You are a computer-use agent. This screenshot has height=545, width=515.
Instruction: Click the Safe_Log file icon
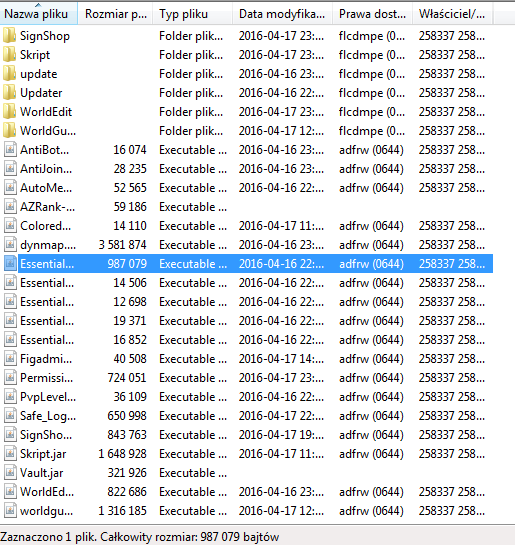point(10,416)
